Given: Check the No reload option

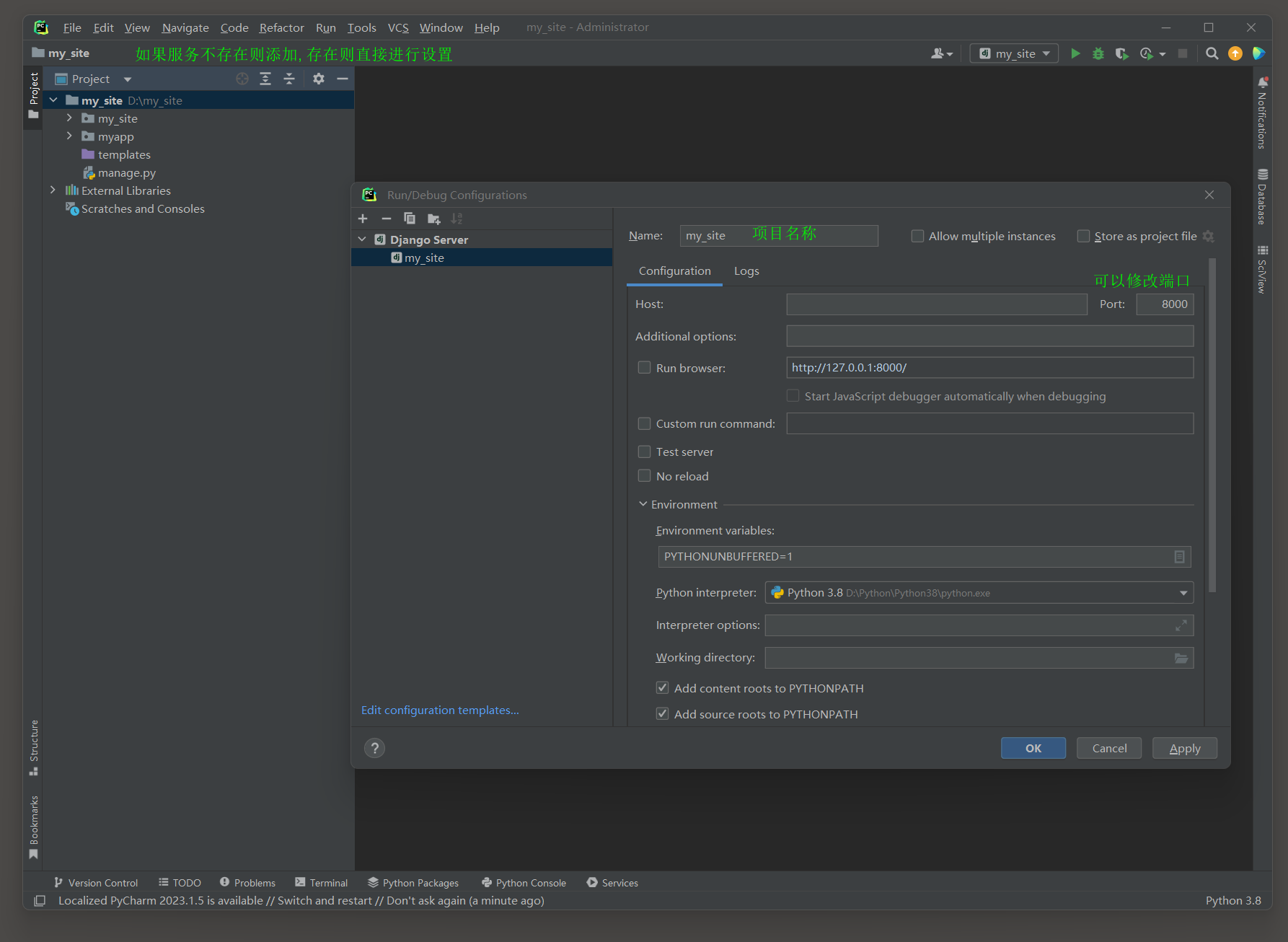Looking at the screenshot, I should point(644,476).
